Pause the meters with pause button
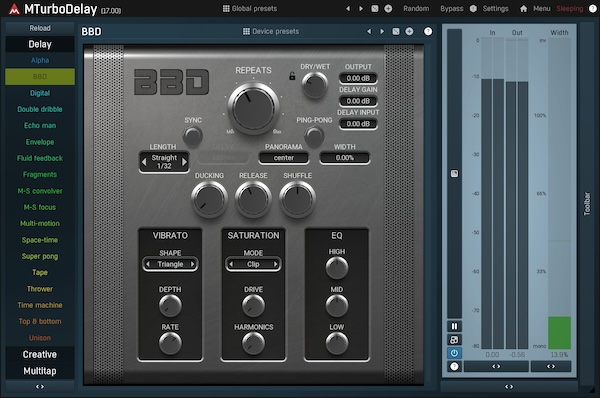 [x=454, y=326]
